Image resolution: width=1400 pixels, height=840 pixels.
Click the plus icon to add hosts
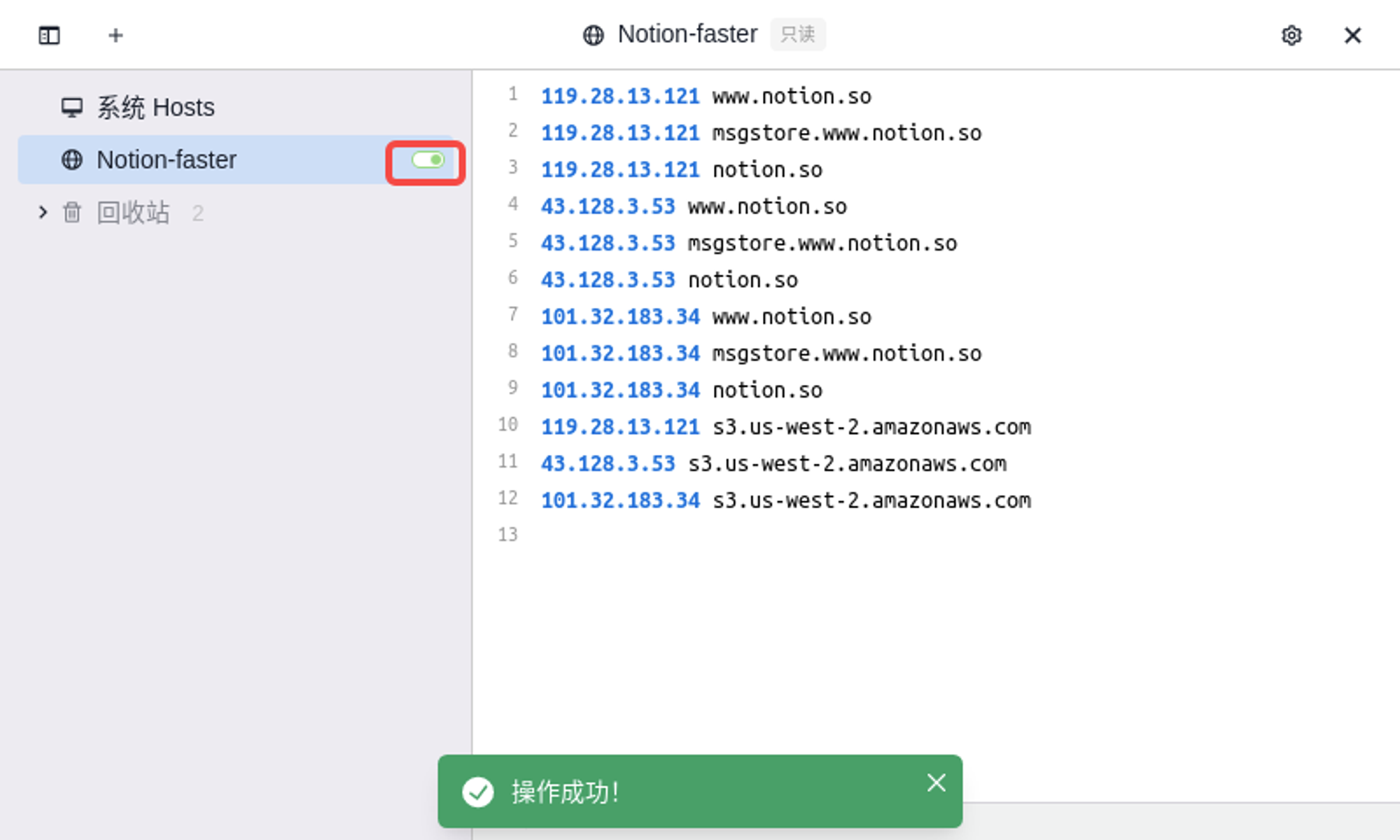click(115, 35)
